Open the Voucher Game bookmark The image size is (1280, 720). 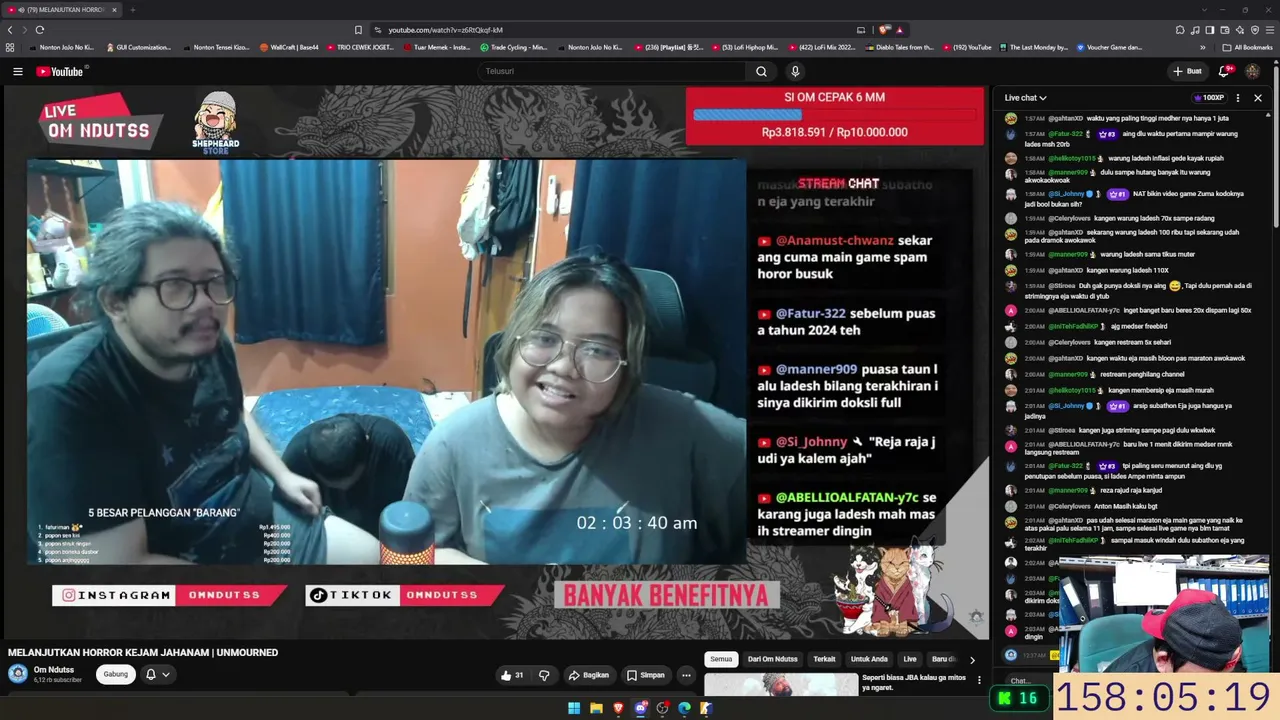(1109, 47)
